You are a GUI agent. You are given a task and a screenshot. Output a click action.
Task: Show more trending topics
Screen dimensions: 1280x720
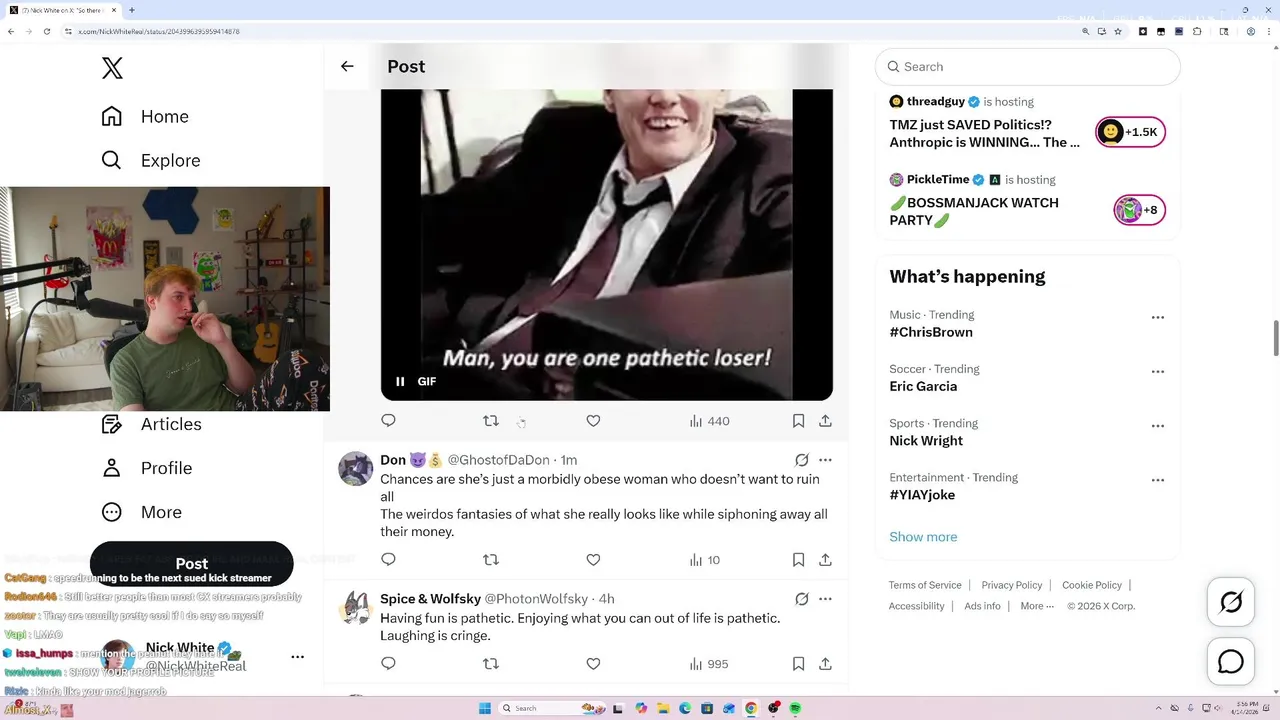[923, 537]
